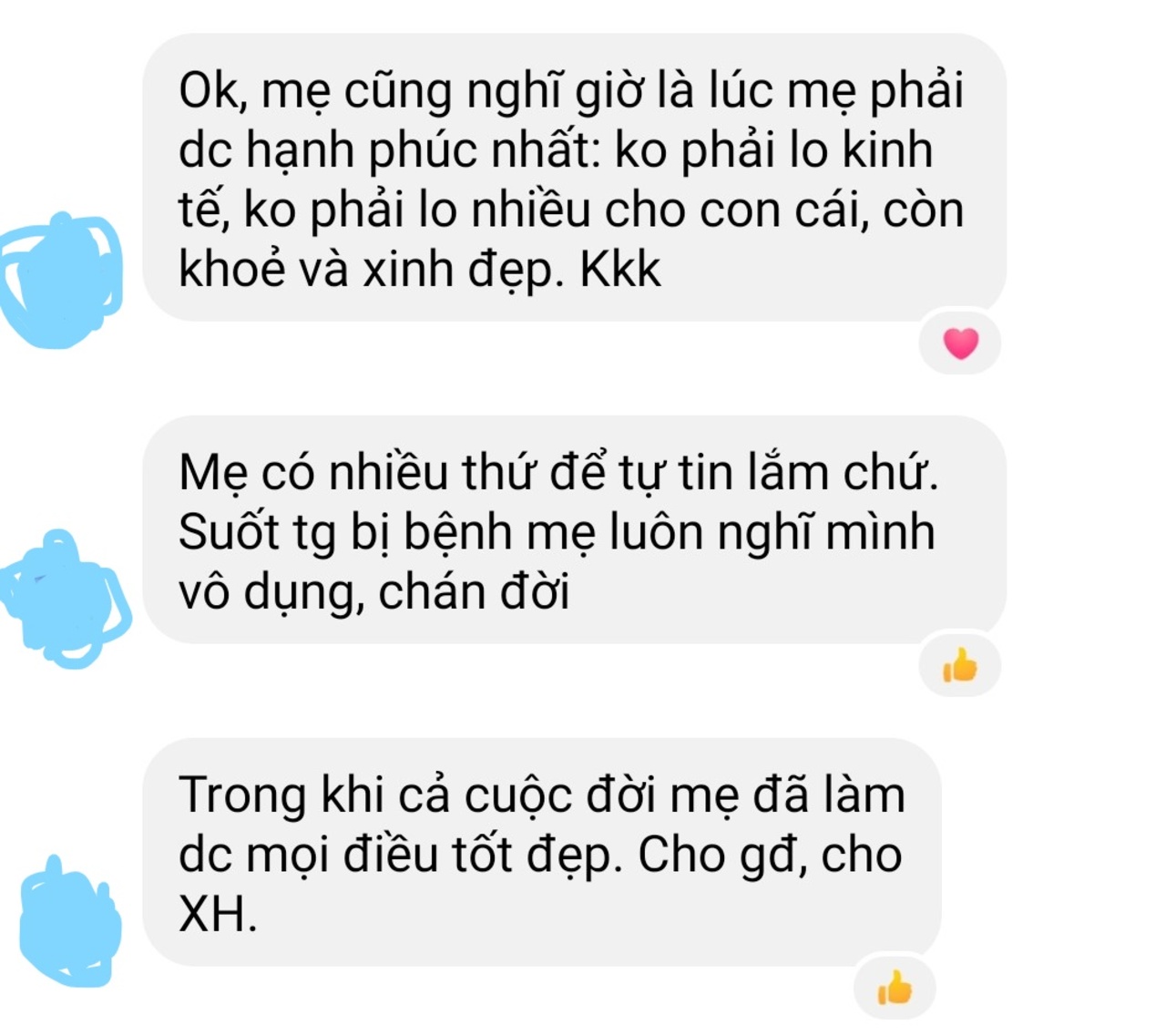This screenshot has height=1036, width=1166.
Task: Open sender avatar beside 'Mẹ có nhiều thứ' message
Action: coord(66,599)
